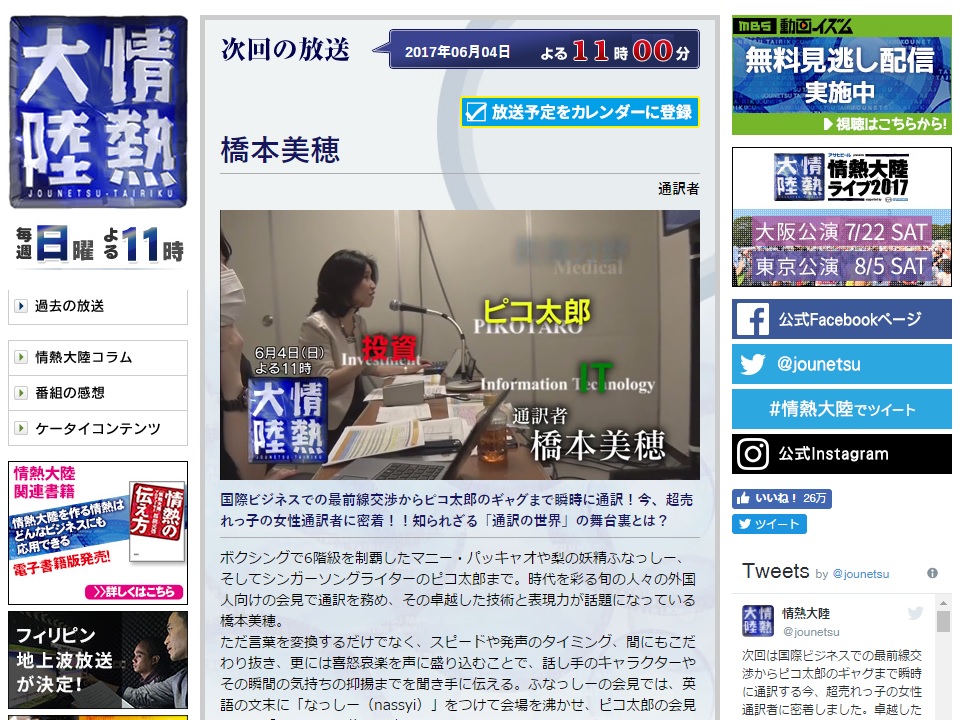This screenshot has height=720, width=960.
Task: Click the いいね! 26万 like button
Action: click(782, 498)
